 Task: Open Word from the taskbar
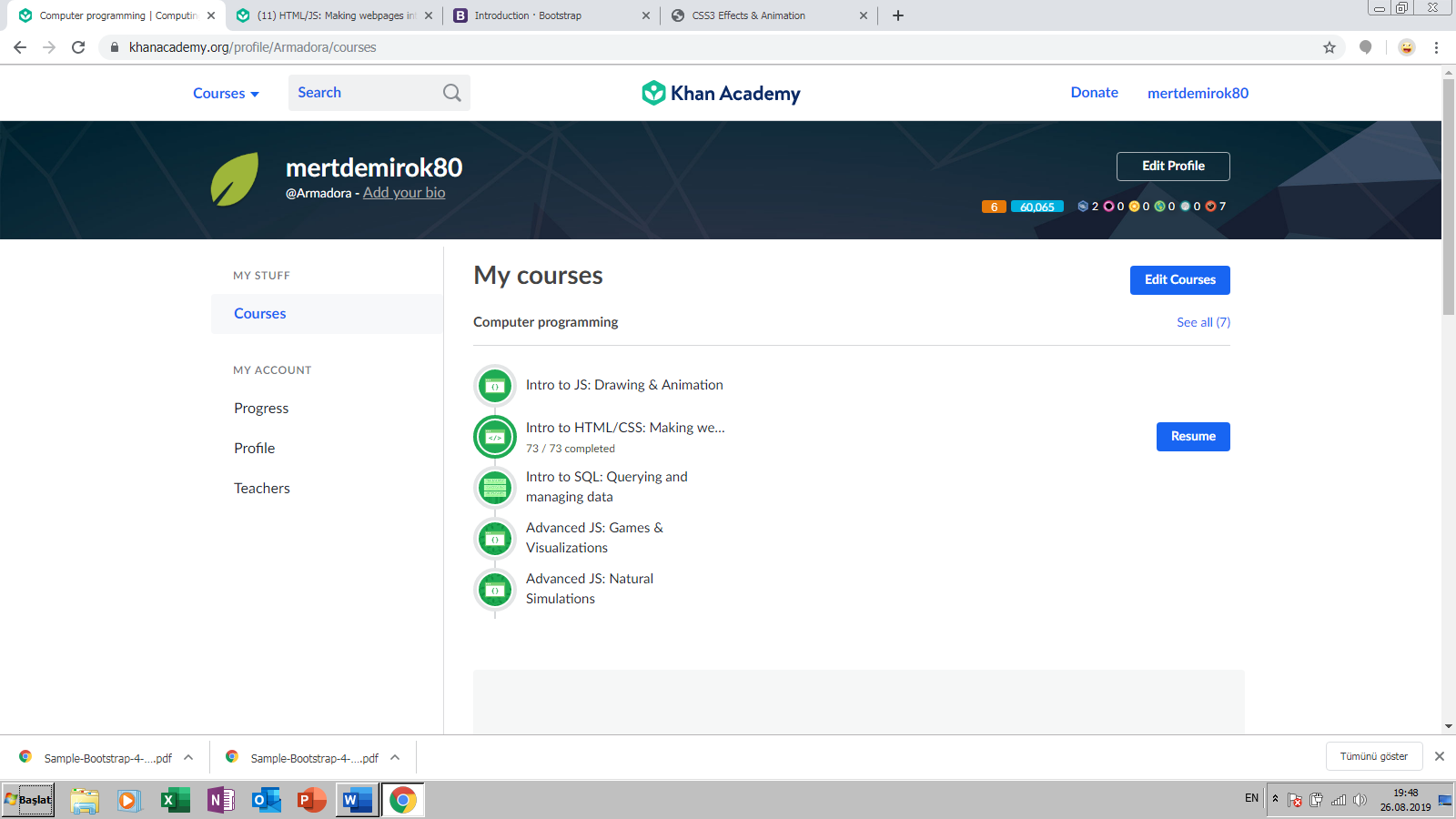coord(357,800)
